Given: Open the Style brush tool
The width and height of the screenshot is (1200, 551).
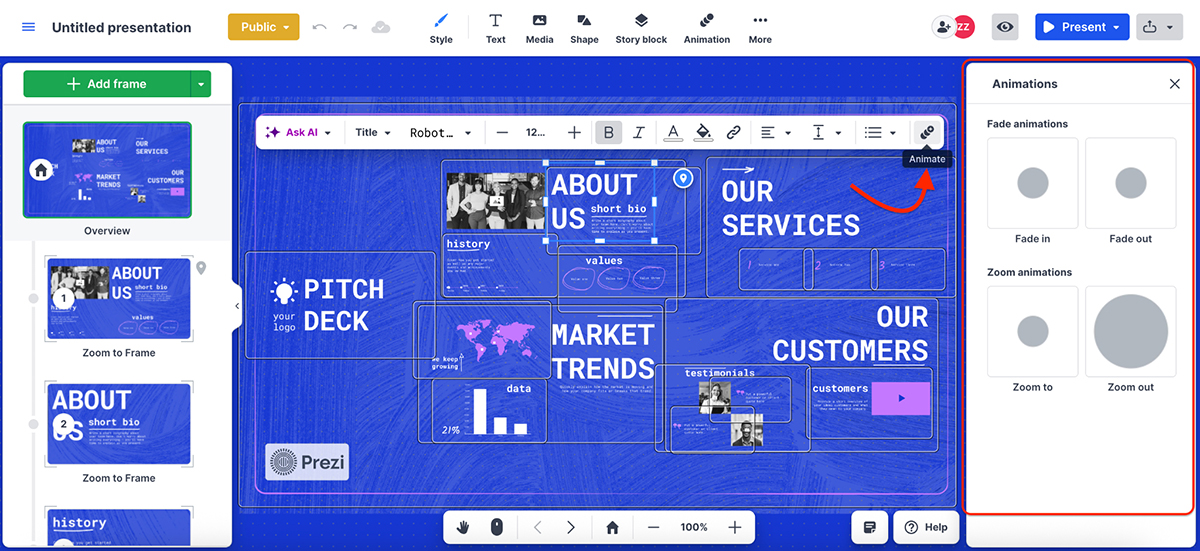Looking at the screenshot, I should pyautogui.click(x=441, y=28).
